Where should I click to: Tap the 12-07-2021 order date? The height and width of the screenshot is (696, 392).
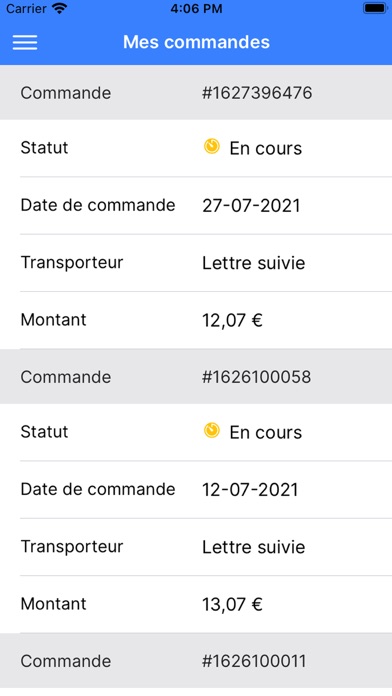[x=250, y=490]
